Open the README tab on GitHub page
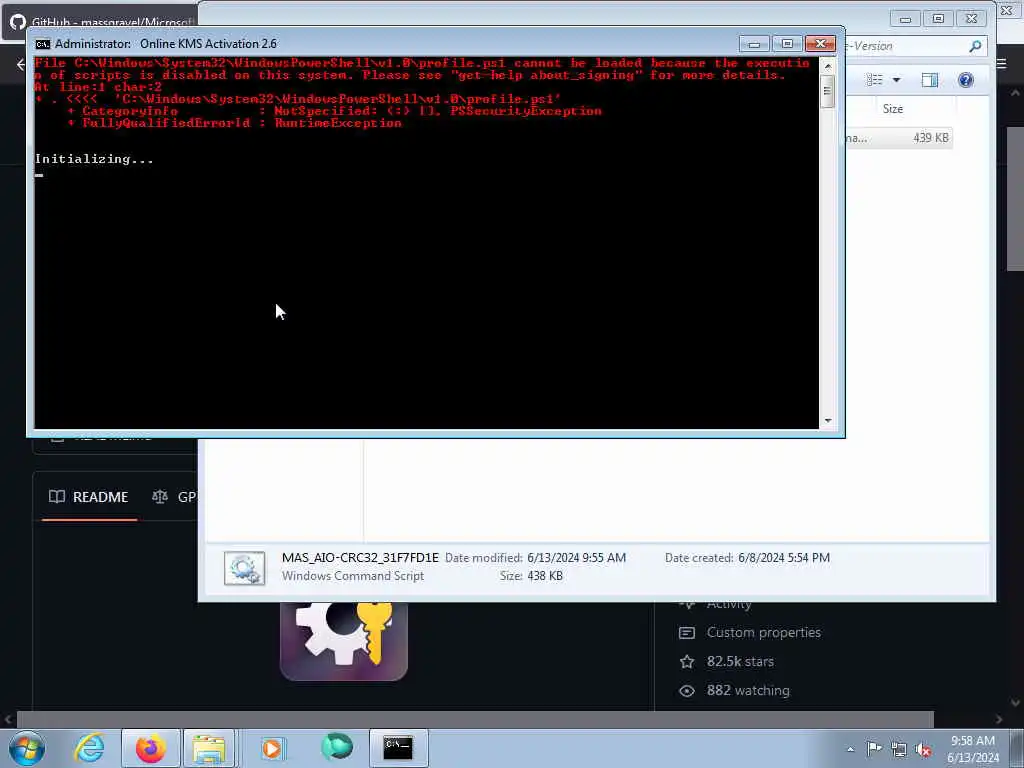This screenshot has height=768, width=1024. [x=89, y=497]
